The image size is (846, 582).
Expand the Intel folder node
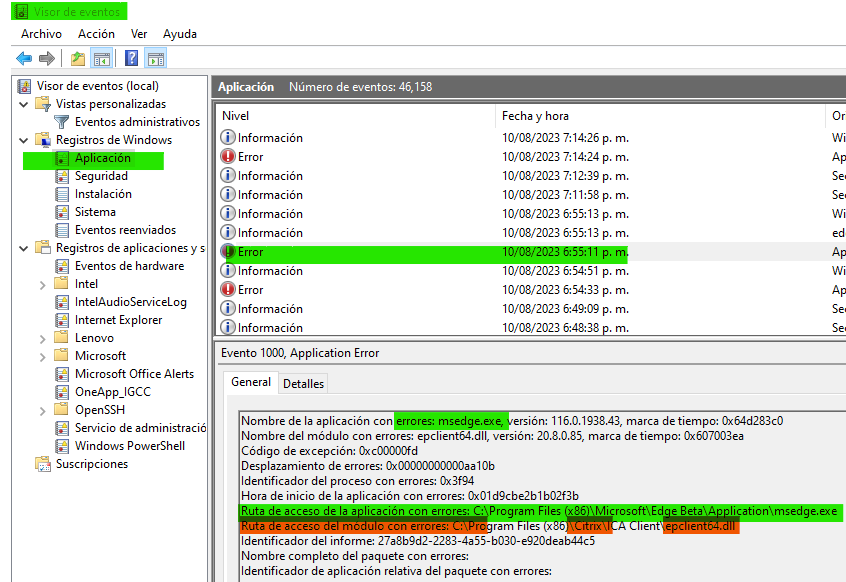tap(43, 285)
